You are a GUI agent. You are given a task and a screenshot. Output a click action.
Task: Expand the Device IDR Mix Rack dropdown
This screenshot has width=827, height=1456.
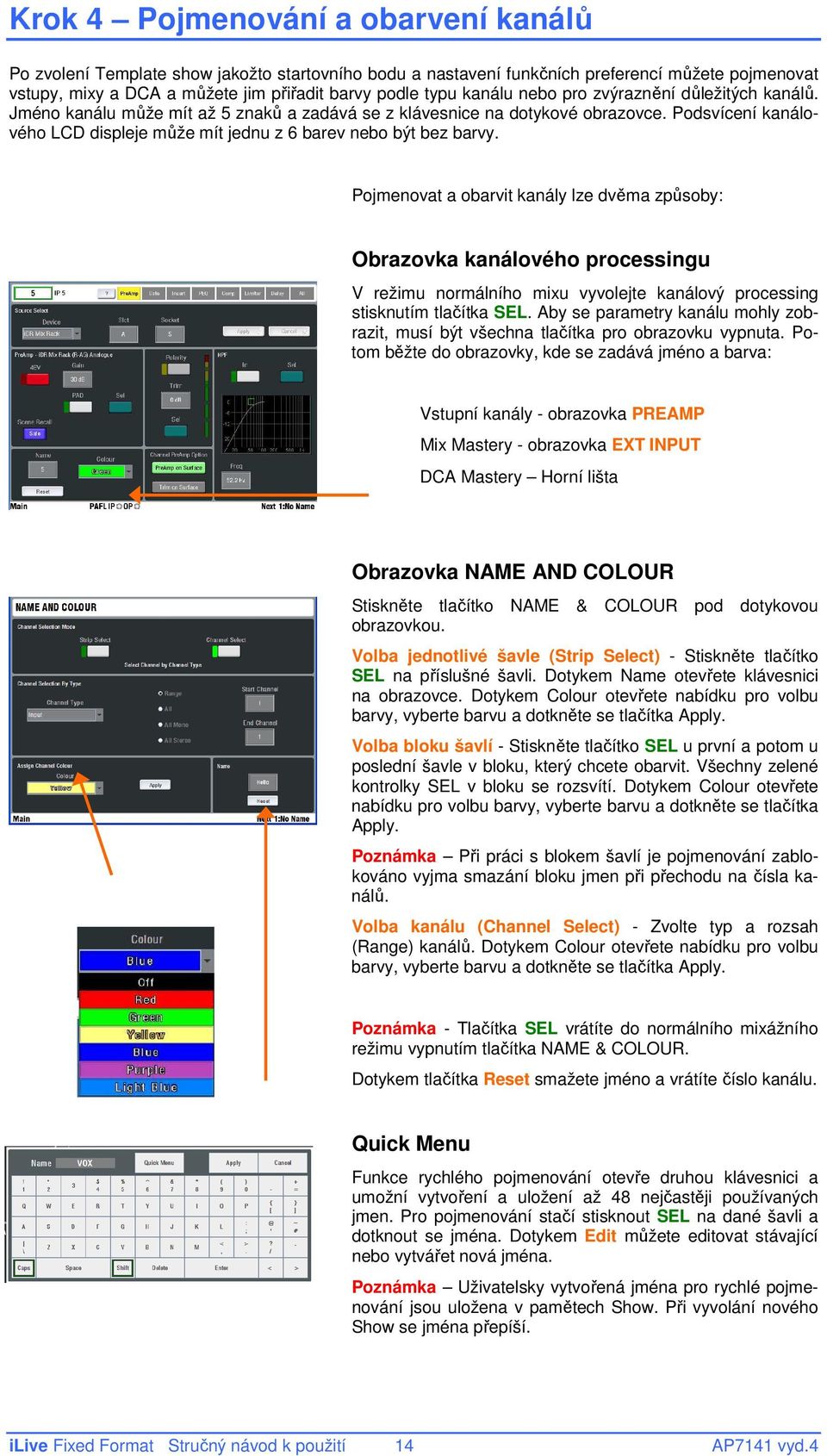[52, 333]
